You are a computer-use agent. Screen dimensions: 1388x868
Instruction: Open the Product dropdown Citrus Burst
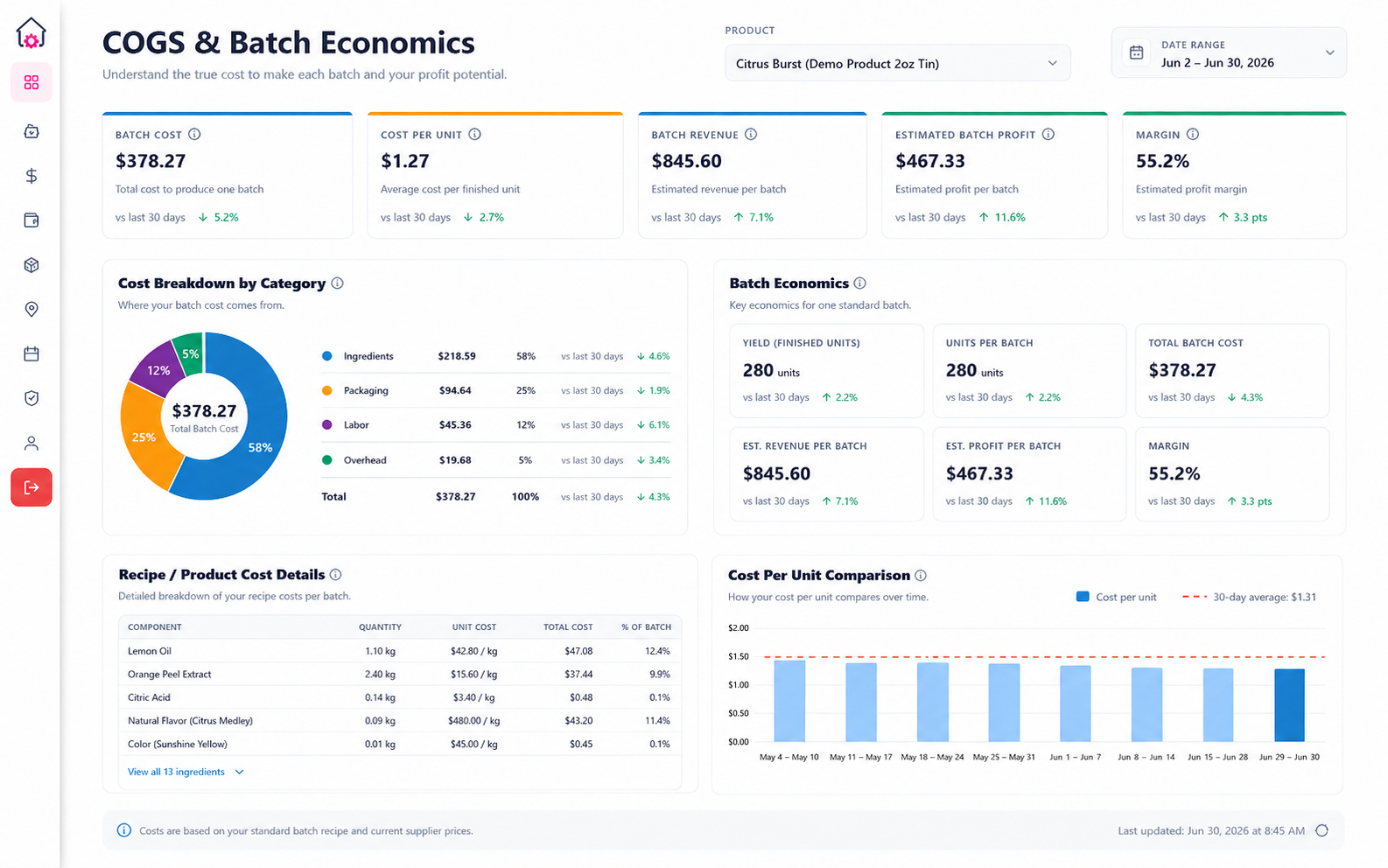(897, 63)
